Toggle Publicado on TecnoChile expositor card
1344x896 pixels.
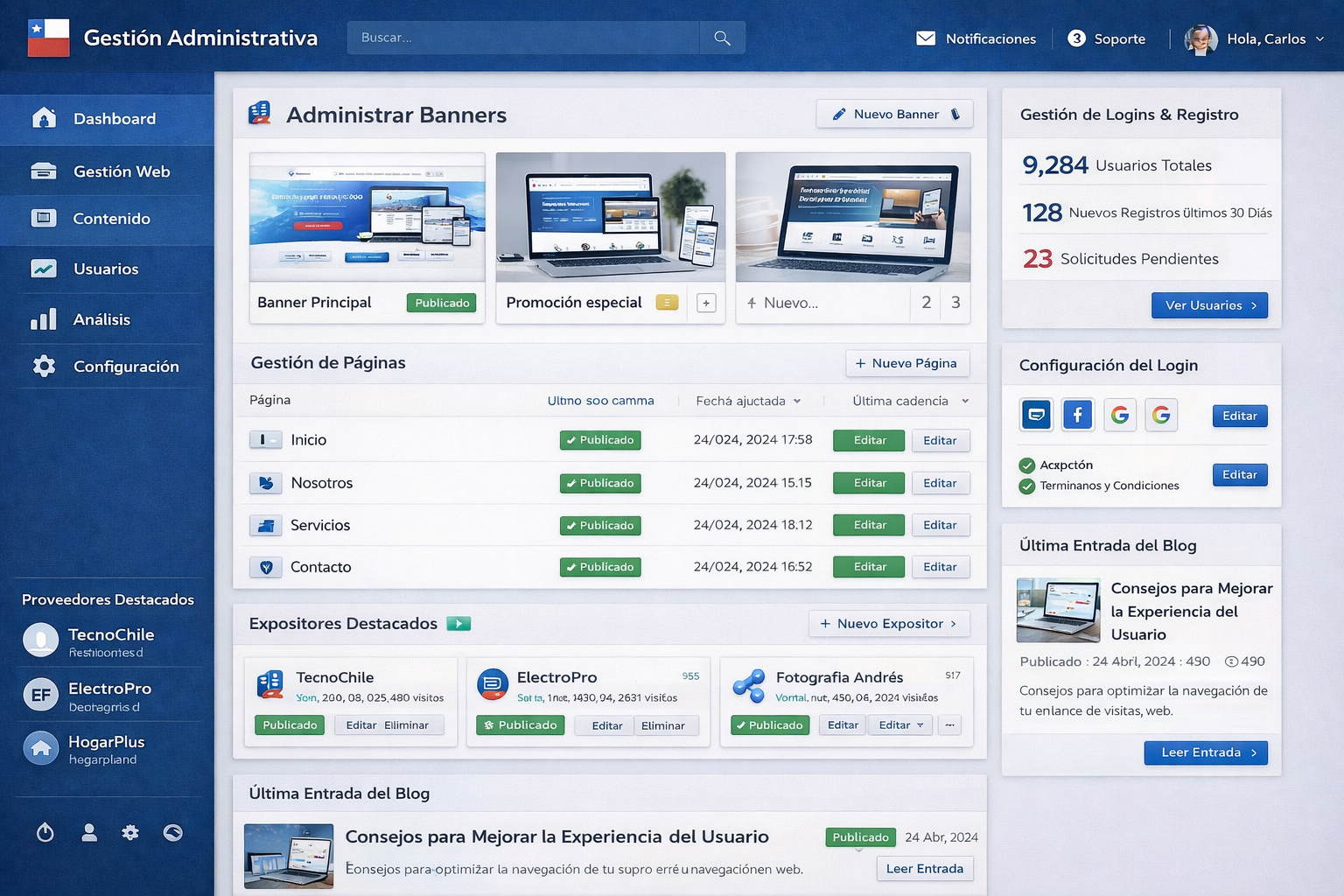point(290,725)
